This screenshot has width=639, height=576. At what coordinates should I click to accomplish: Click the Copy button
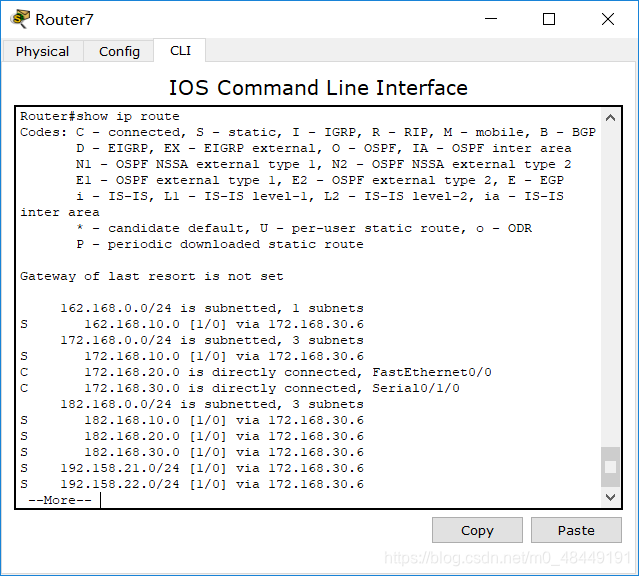click(x=477, y=530)
